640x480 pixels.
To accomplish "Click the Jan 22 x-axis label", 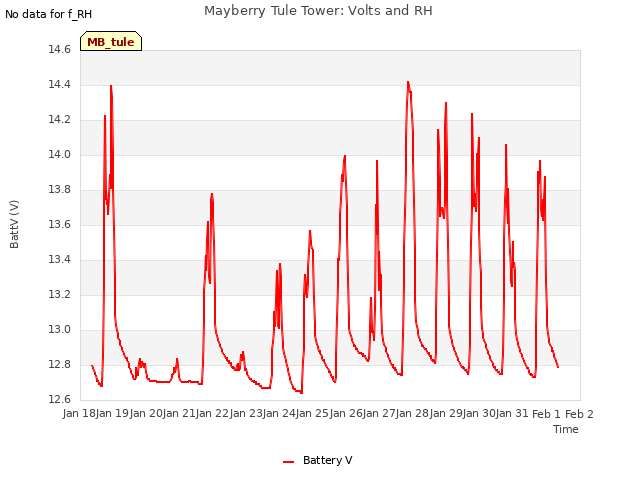I will click(x=213, y=414).
